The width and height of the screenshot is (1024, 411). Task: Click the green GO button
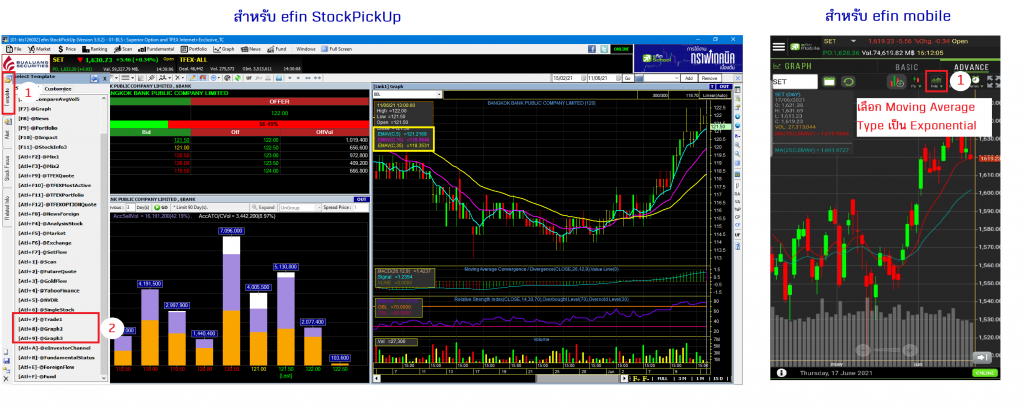click(x=161, y=207)
